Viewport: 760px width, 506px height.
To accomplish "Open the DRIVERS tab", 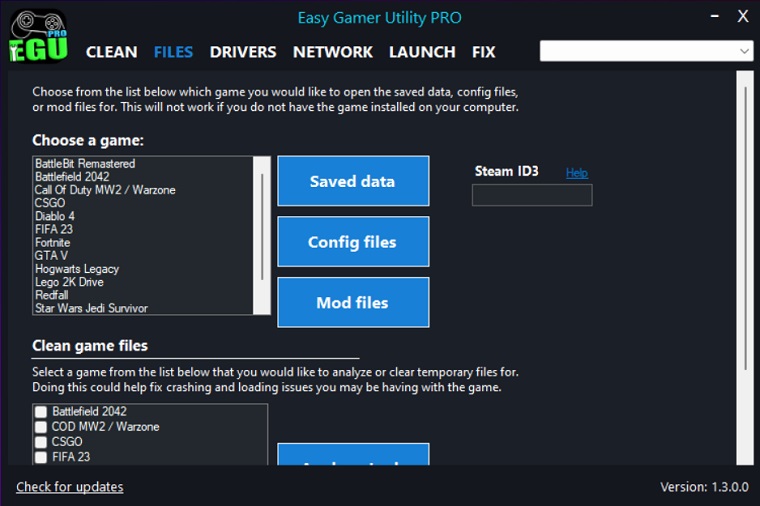I will [x=243, y=52].
